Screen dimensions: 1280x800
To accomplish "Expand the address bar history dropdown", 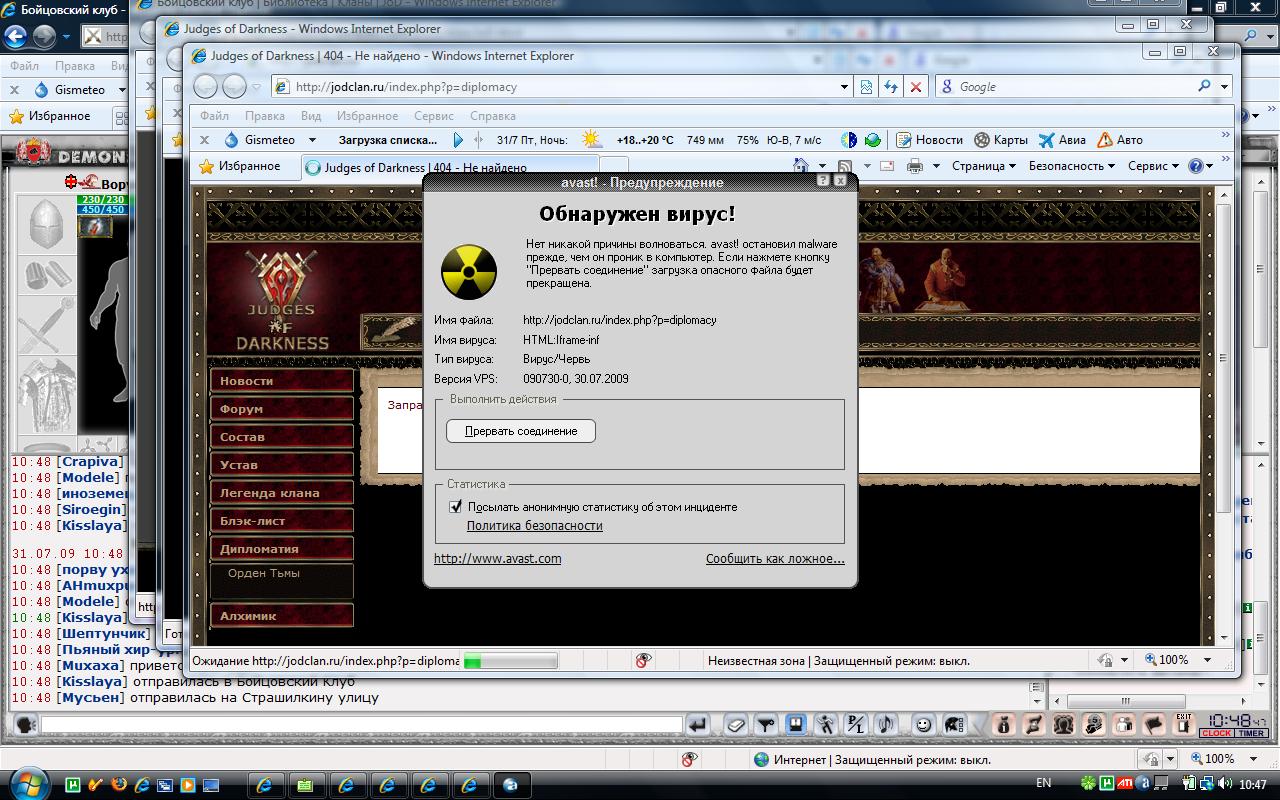I will (x=845, y=87).
